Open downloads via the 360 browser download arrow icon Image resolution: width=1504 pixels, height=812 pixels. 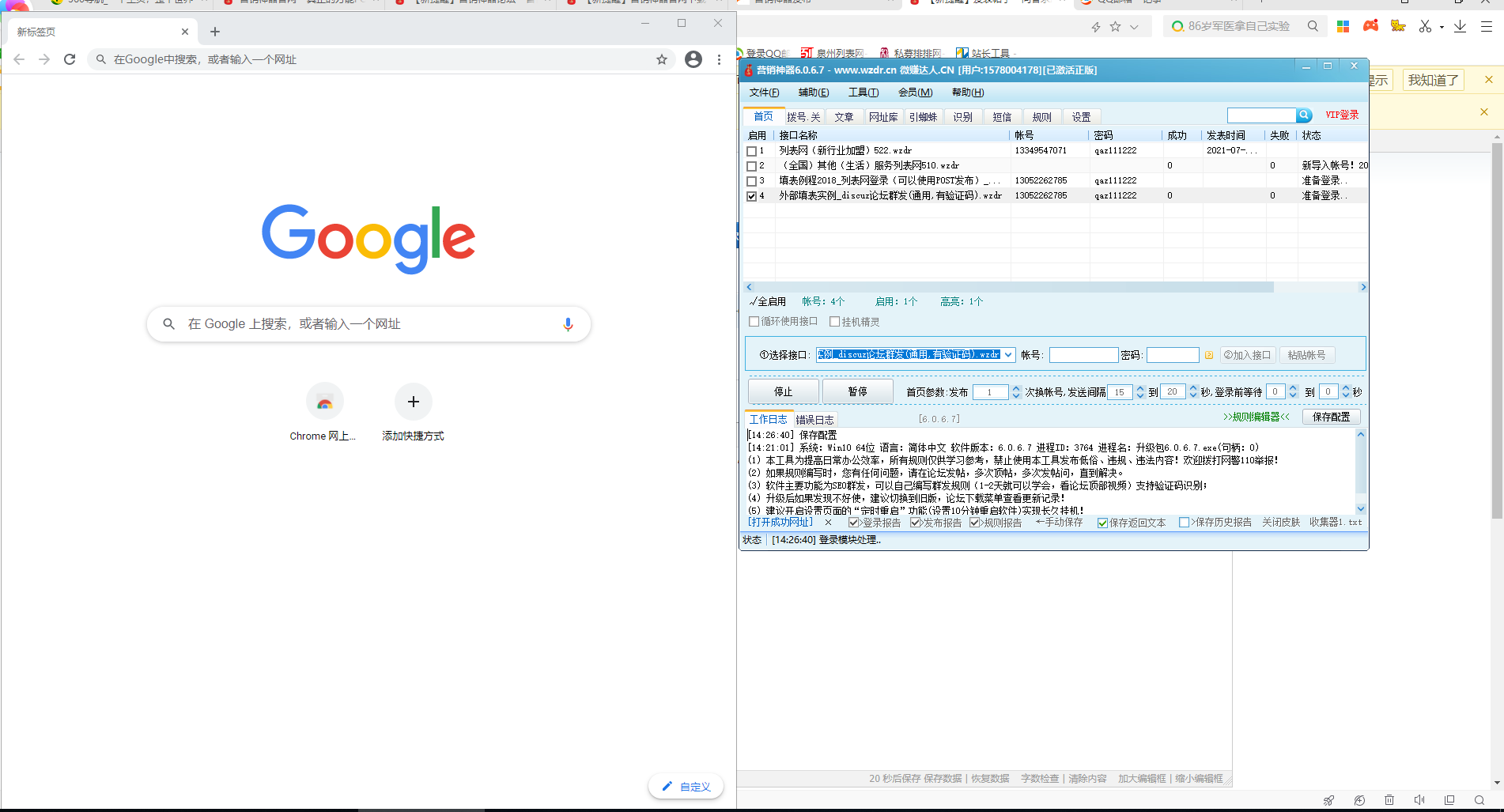click(x=1460, y=26)
